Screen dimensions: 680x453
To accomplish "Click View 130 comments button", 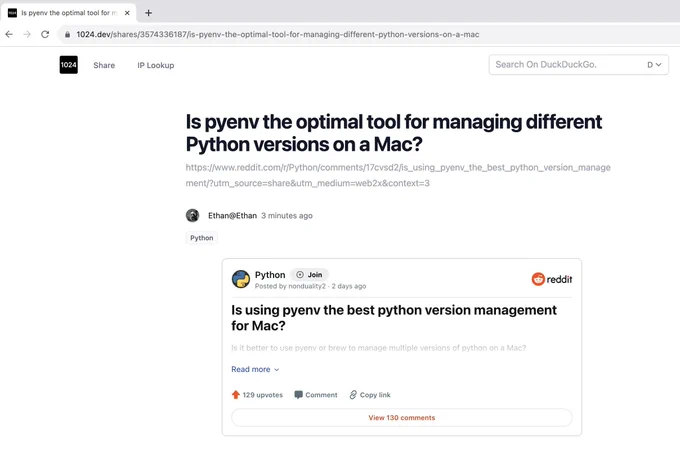I will [402, 417].
